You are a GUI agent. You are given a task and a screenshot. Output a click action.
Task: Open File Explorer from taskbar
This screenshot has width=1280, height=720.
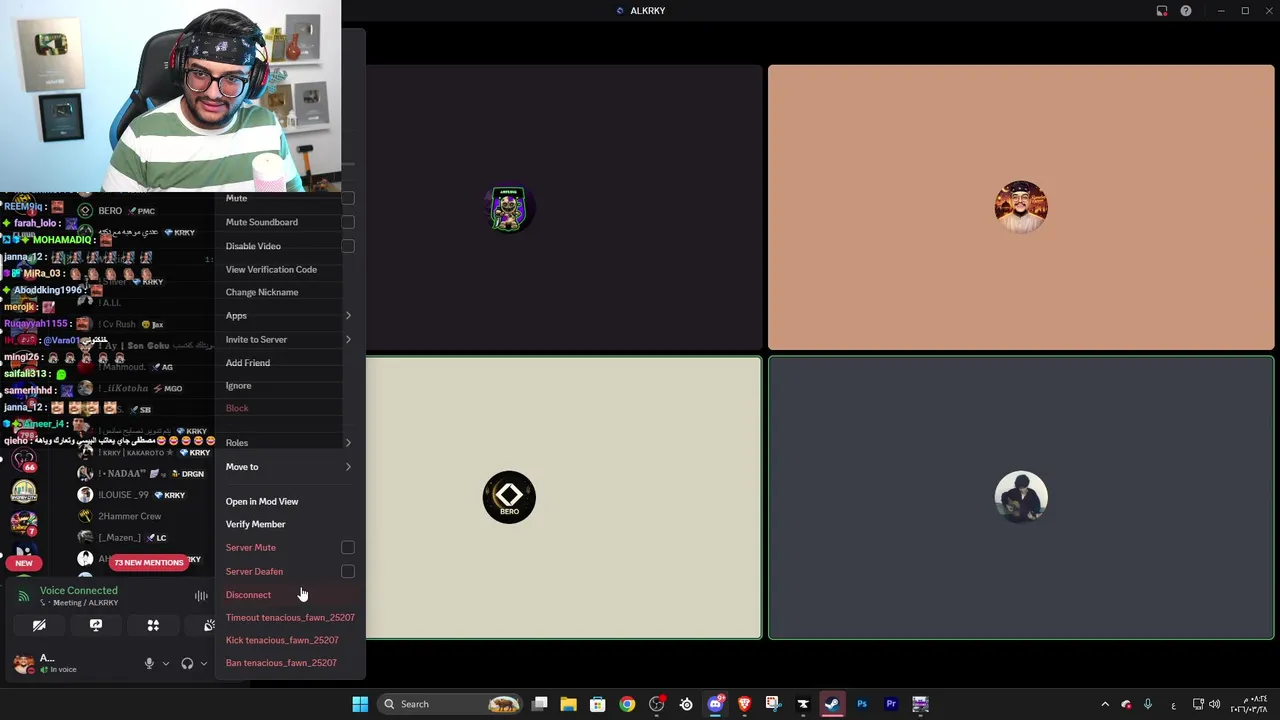[x=568, y=704]
